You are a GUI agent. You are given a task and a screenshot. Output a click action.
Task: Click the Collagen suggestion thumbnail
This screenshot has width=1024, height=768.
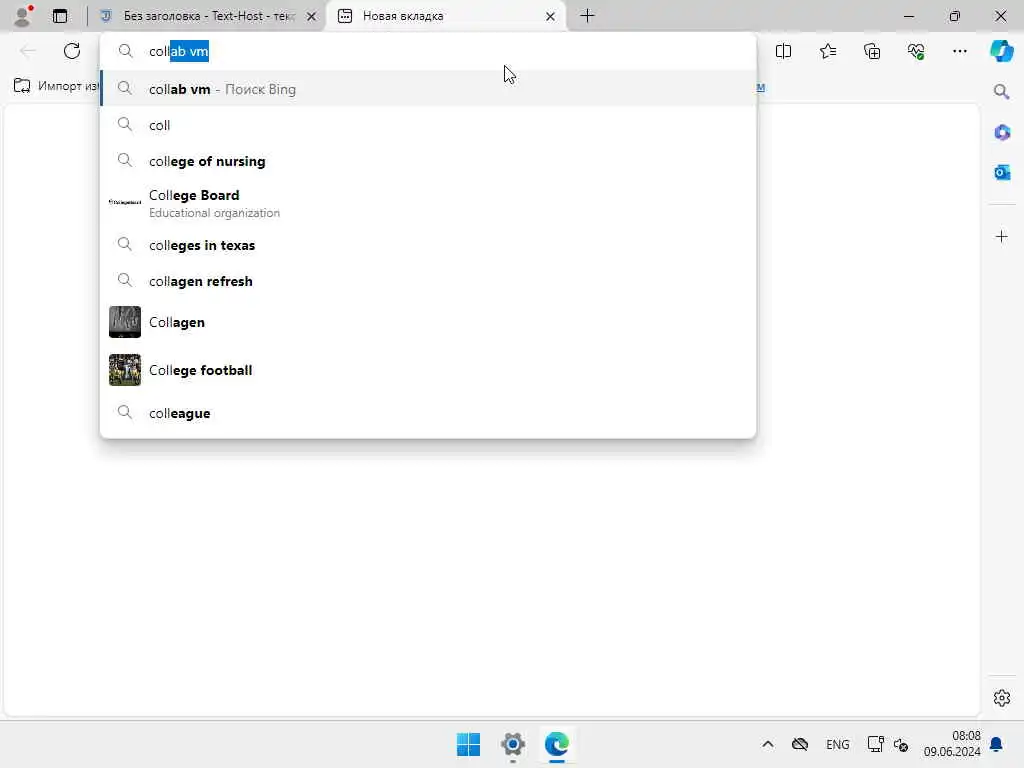pos(125,322)
